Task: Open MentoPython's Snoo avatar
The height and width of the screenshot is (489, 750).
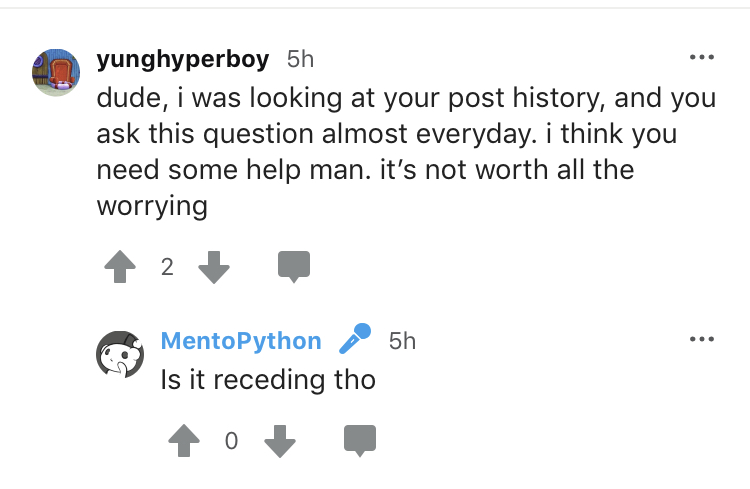Action: tap(119, 355)
